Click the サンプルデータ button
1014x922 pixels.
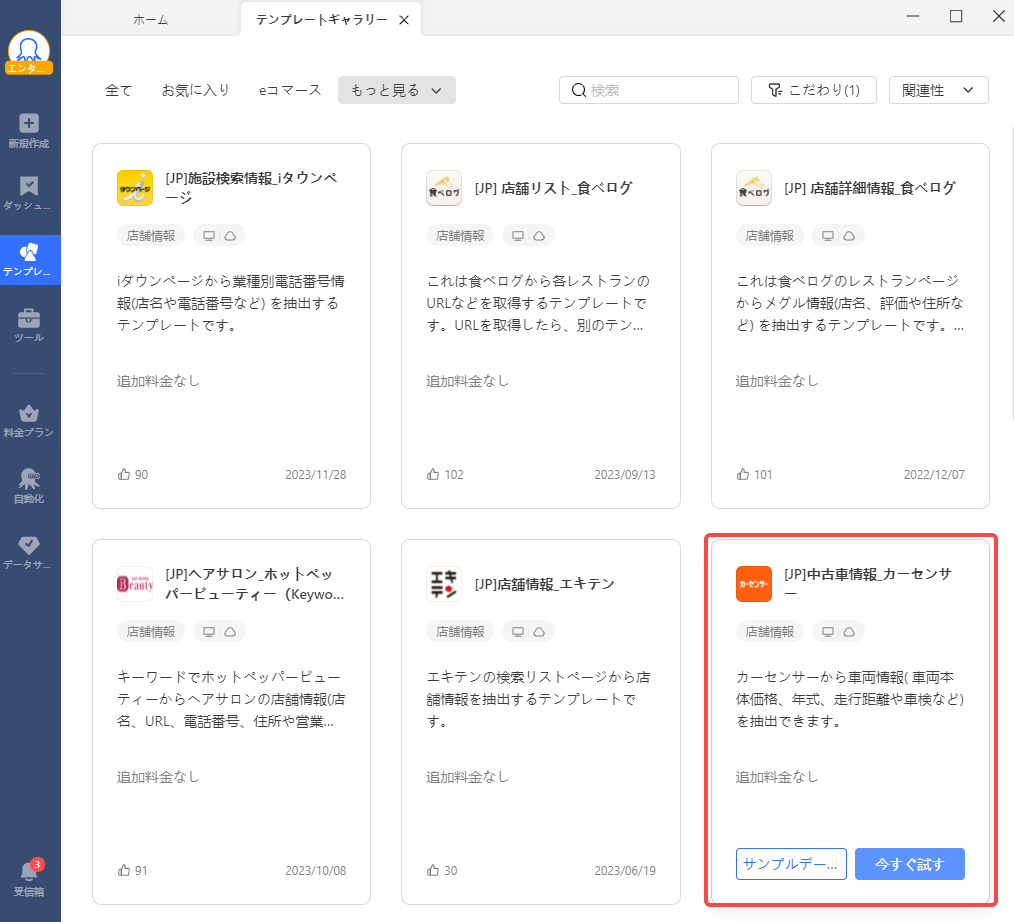(791, 864)
